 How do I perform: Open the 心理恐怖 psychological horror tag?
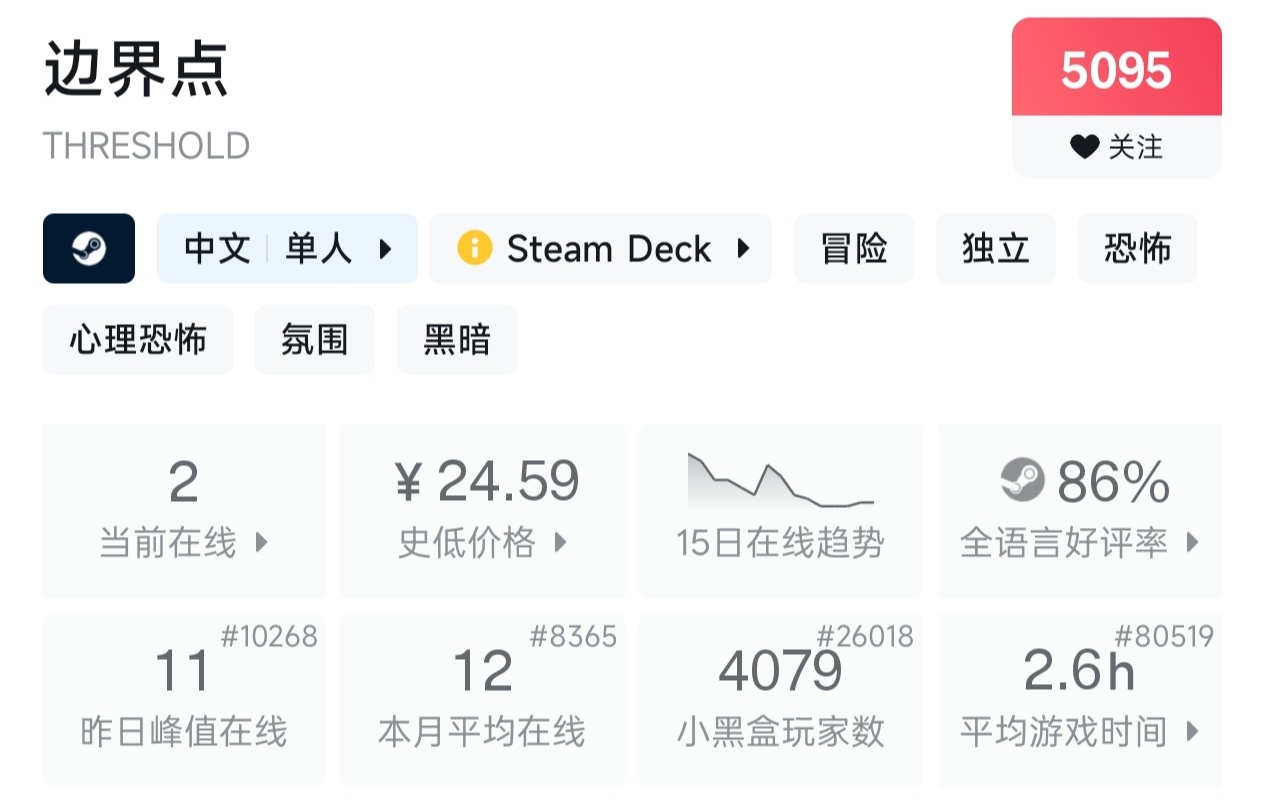coord(138,340)
